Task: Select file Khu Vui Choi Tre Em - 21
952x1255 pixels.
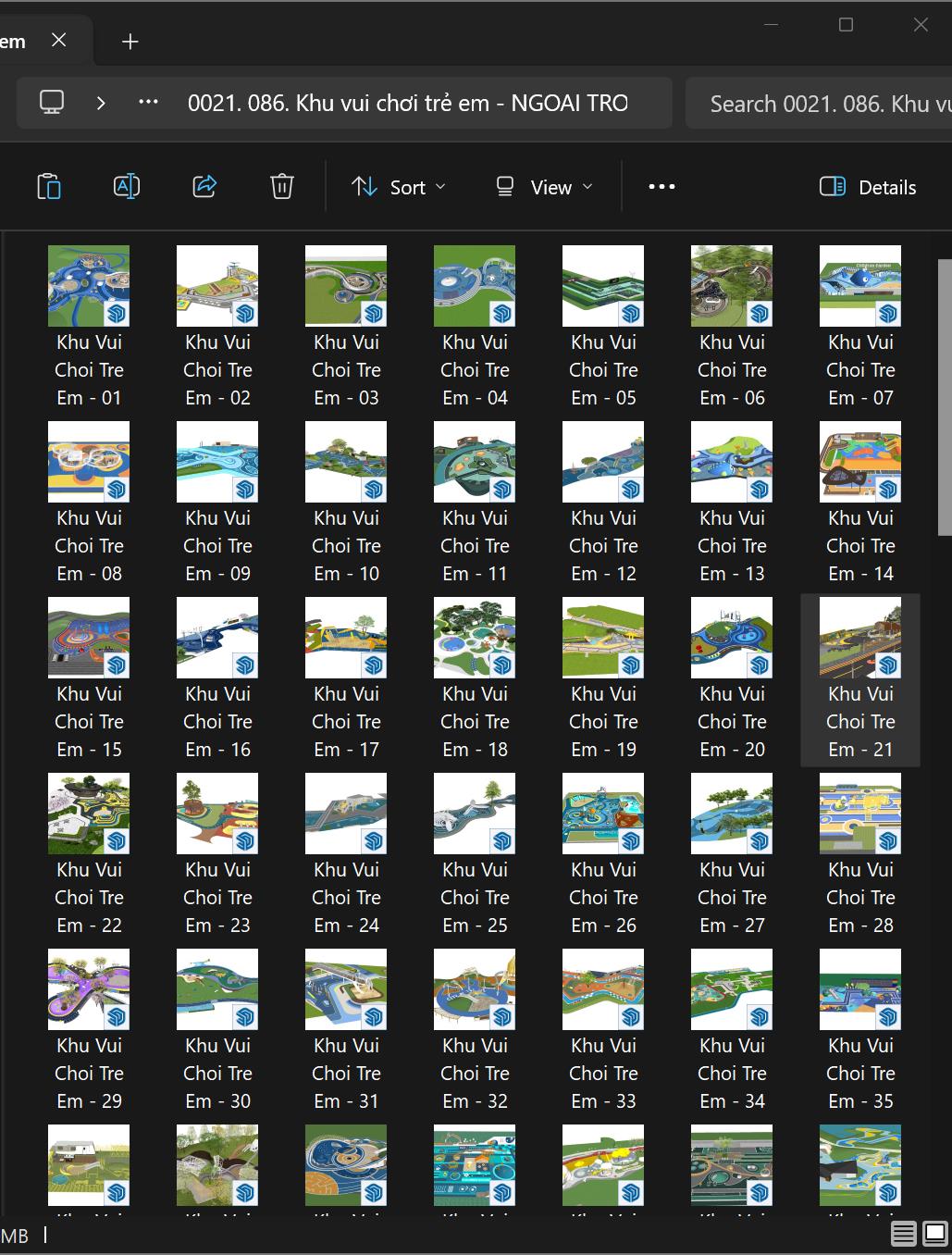Action: click(x=860, y=679)
